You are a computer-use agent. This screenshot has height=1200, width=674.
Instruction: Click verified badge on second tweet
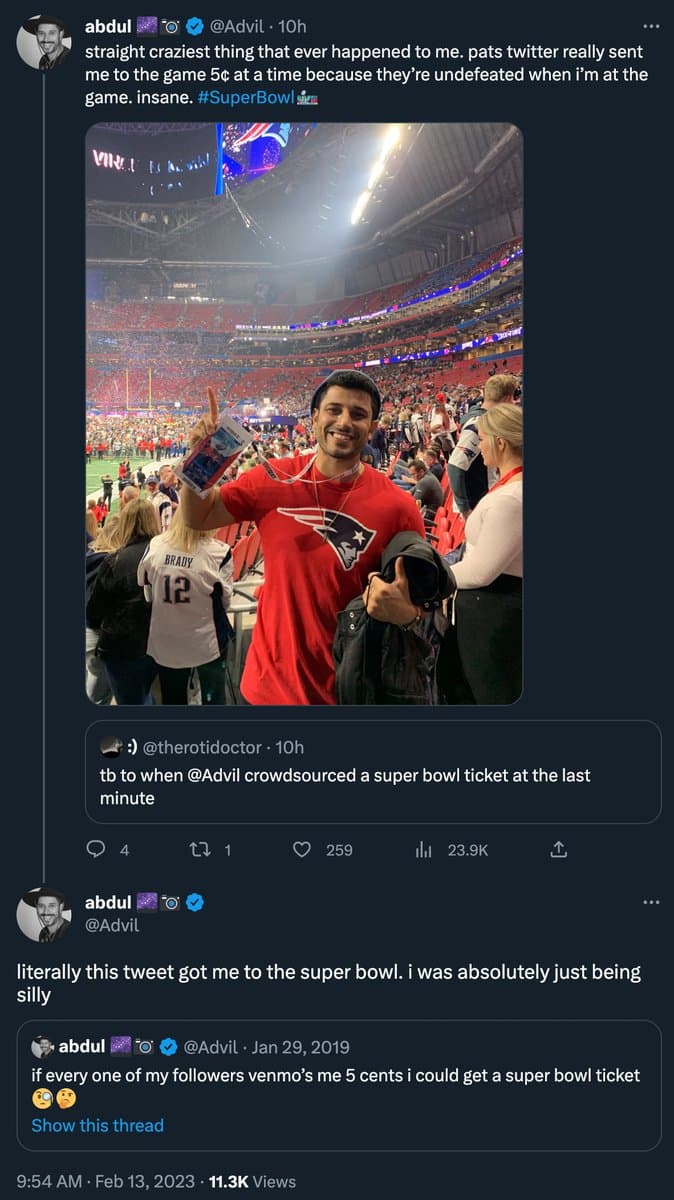pyautogui.click(x=195, y=902)
